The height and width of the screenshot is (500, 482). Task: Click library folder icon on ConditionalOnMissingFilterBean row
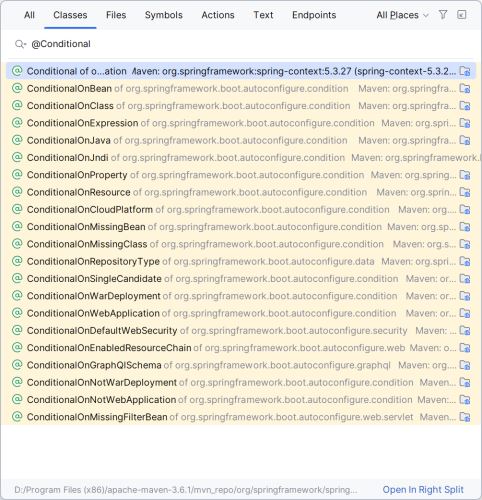pyautogui.click(x=465, y=418)
